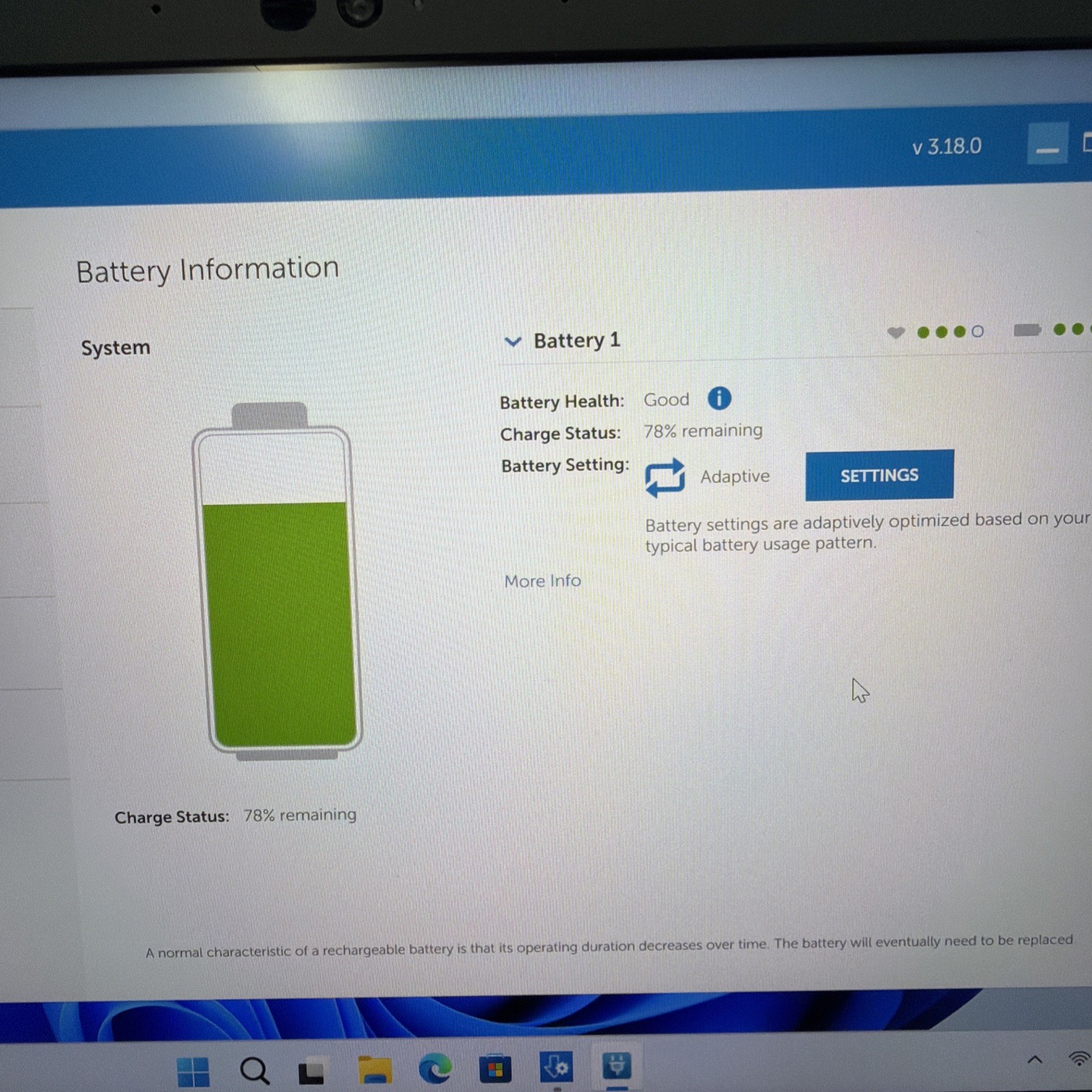Click the version v 3.18.0 text
The height and width of the screenshot is (1092, 1092).
click(x=947, y=147)
